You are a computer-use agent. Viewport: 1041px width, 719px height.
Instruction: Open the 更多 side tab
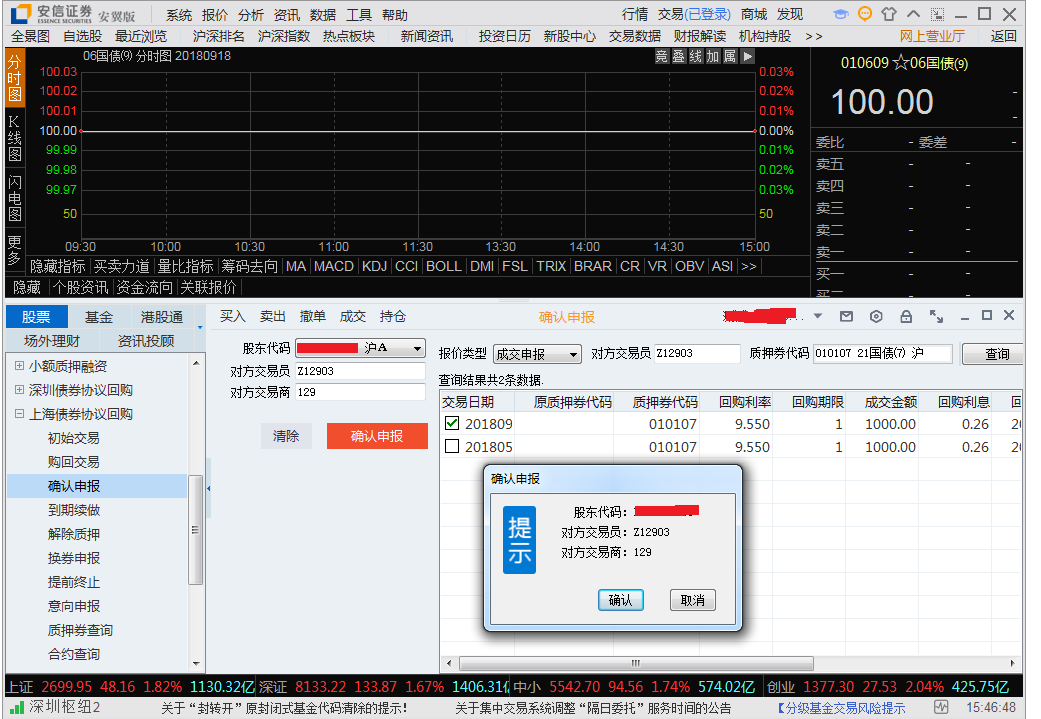tap(15, 250)
